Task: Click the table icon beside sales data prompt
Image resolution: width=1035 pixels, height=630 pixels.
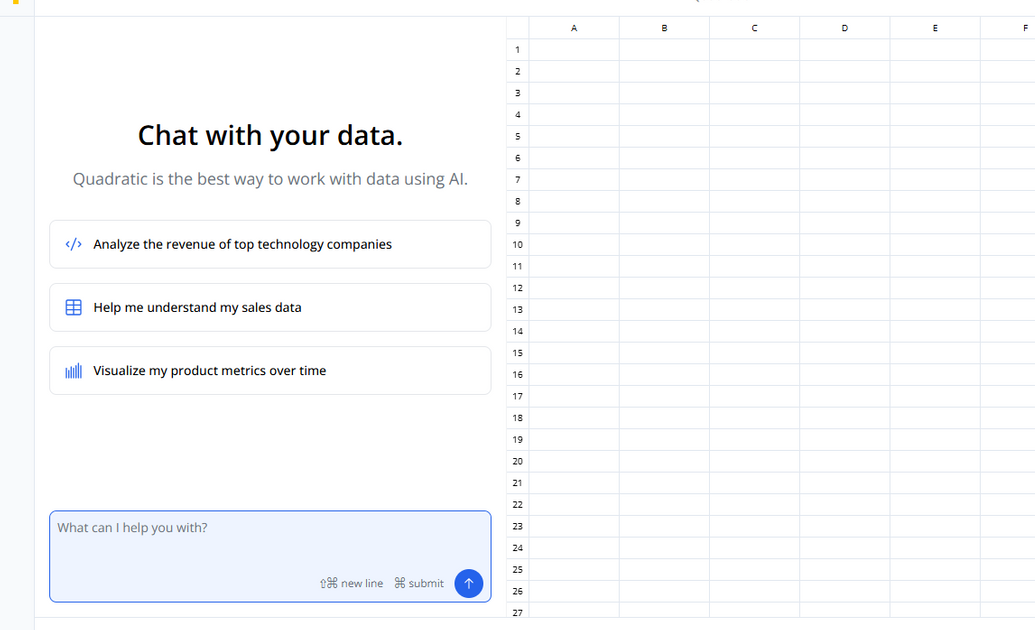Action: (x=73, y=307)
